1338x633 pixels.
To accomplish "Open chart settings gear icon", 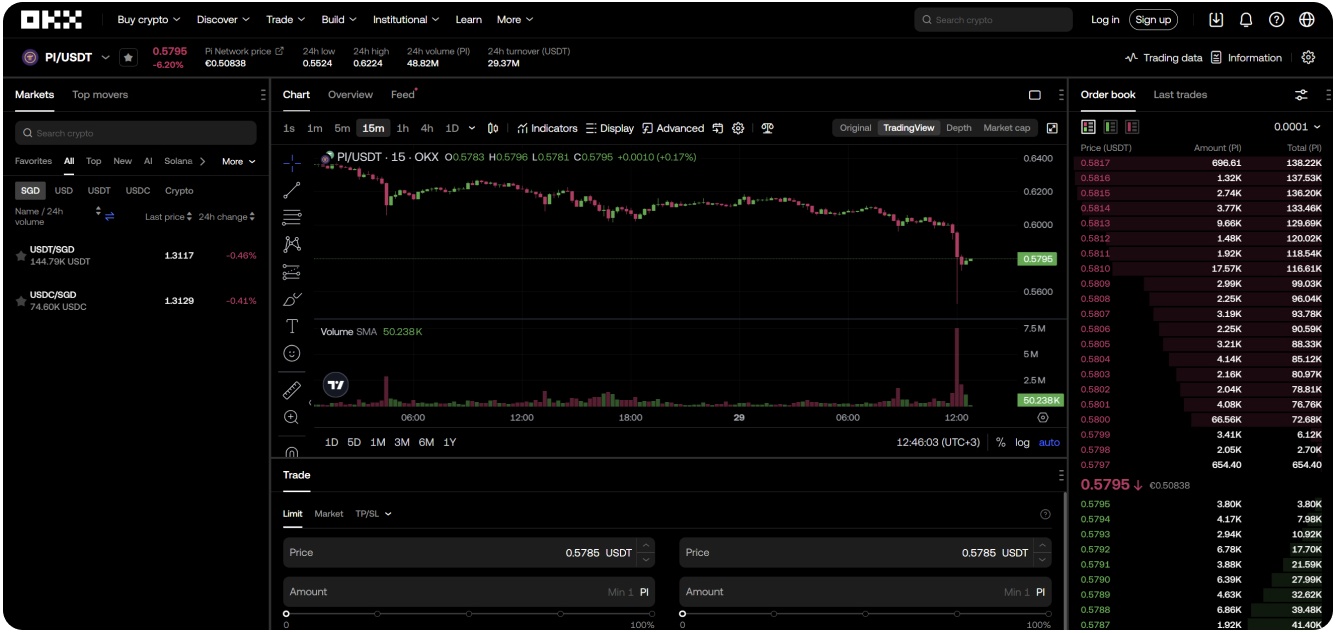I will [738, 128].
